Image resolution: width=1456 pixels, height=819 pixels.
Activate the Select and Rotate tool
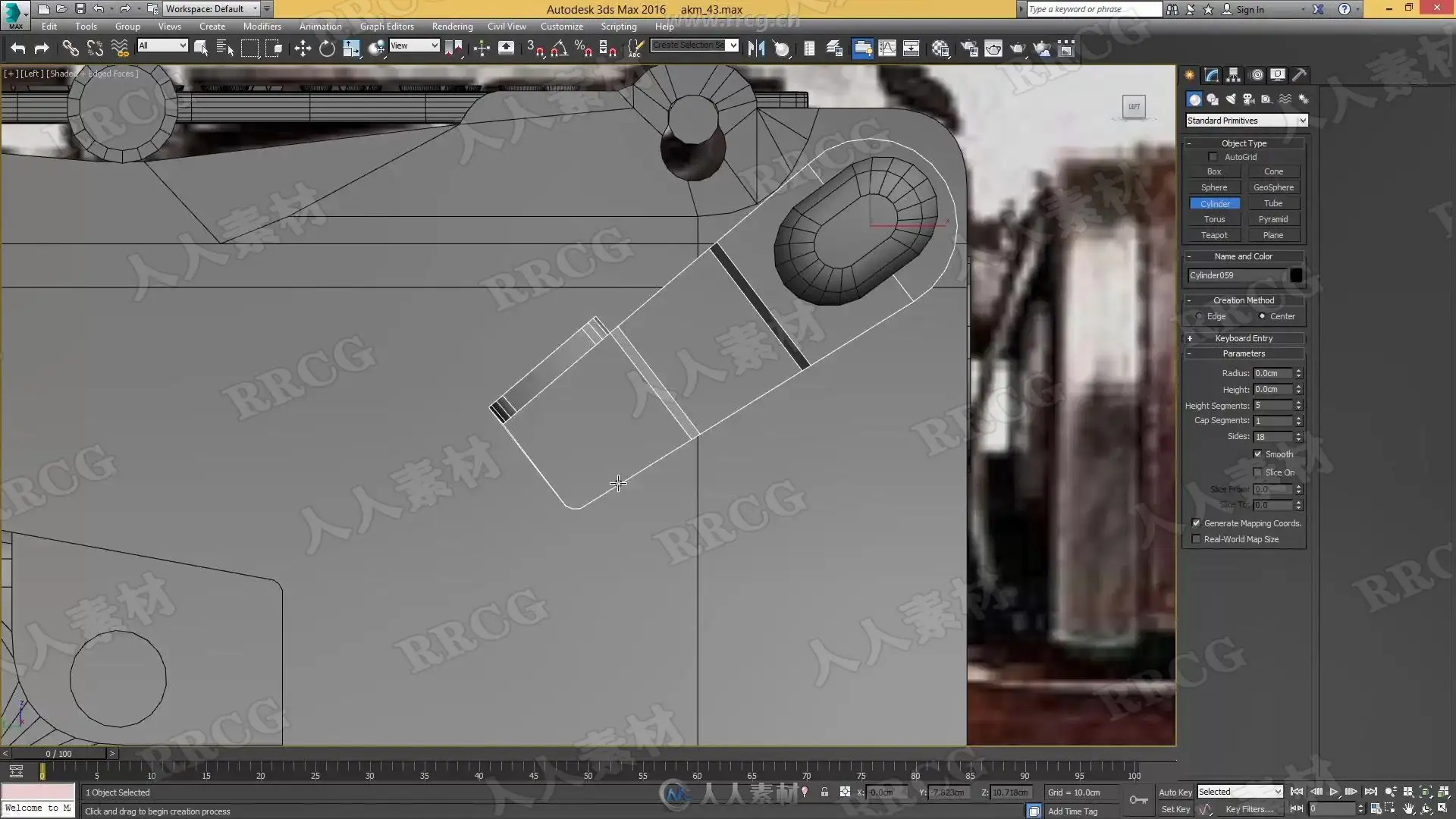pos(327,49)
